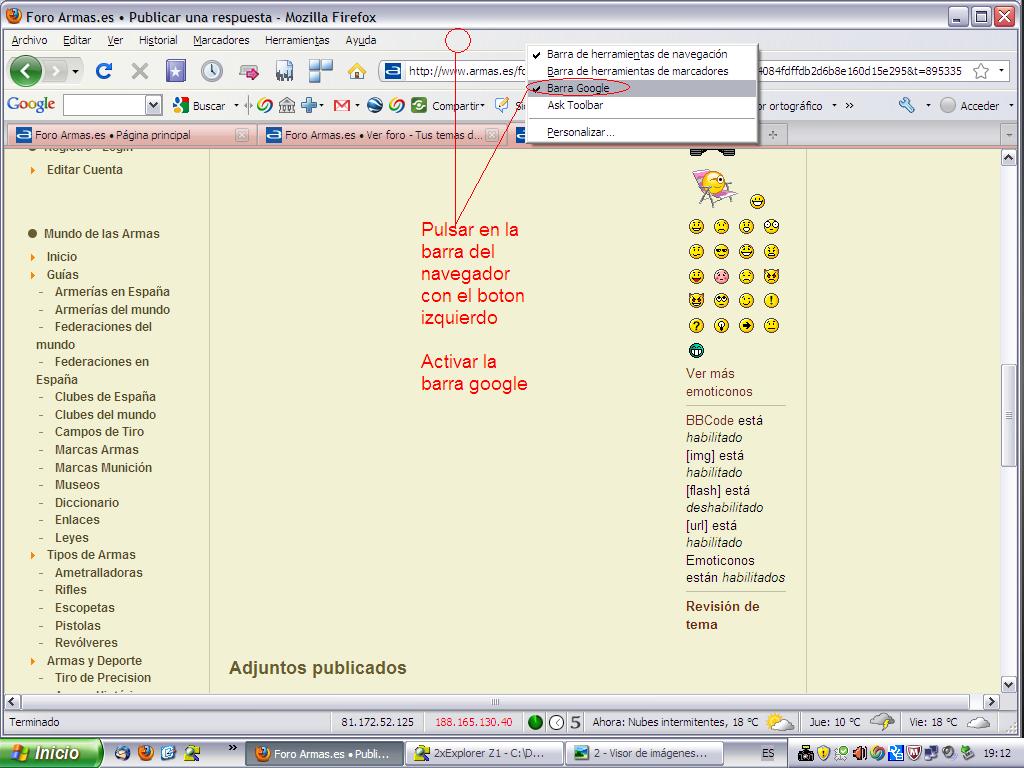Insert the winking emoticon on the lounge chair
Viewport: 1024px width, 768px height.
(x=714, y=187)
